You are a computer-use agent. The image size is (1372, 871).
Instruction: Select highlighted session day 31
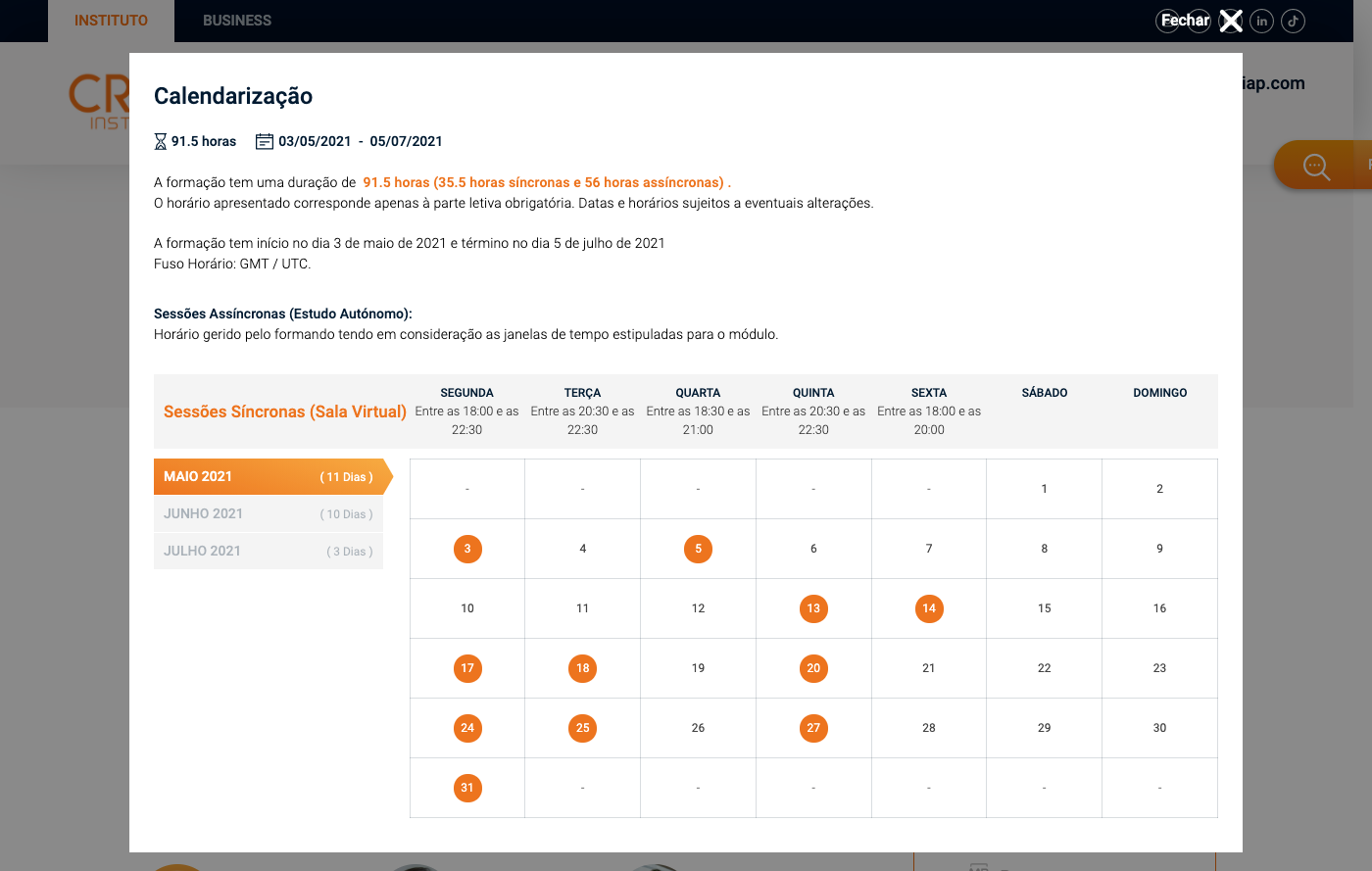point(467,788)
